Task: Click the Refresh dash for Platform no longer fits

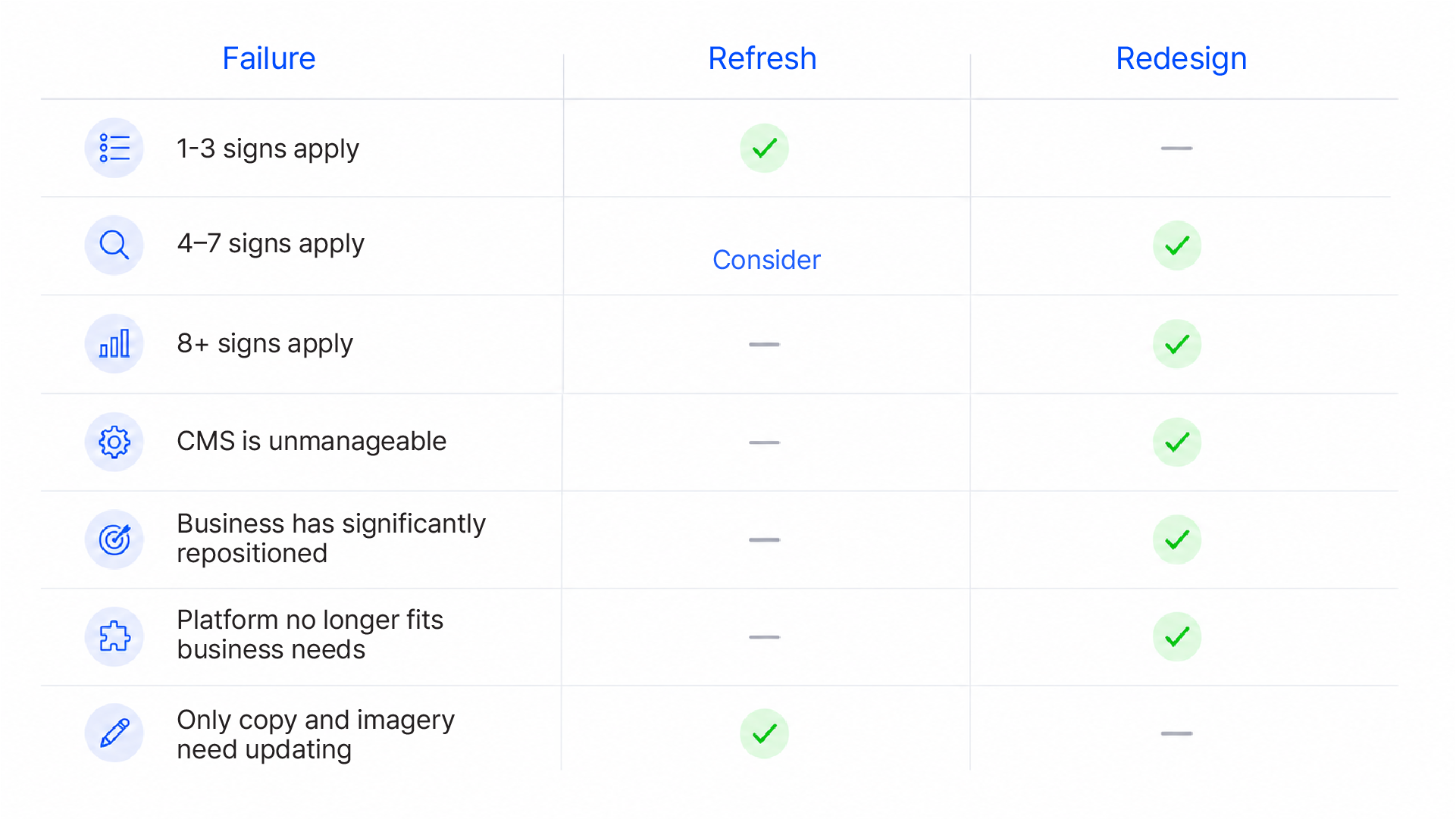Action: [x=764, y=637]
